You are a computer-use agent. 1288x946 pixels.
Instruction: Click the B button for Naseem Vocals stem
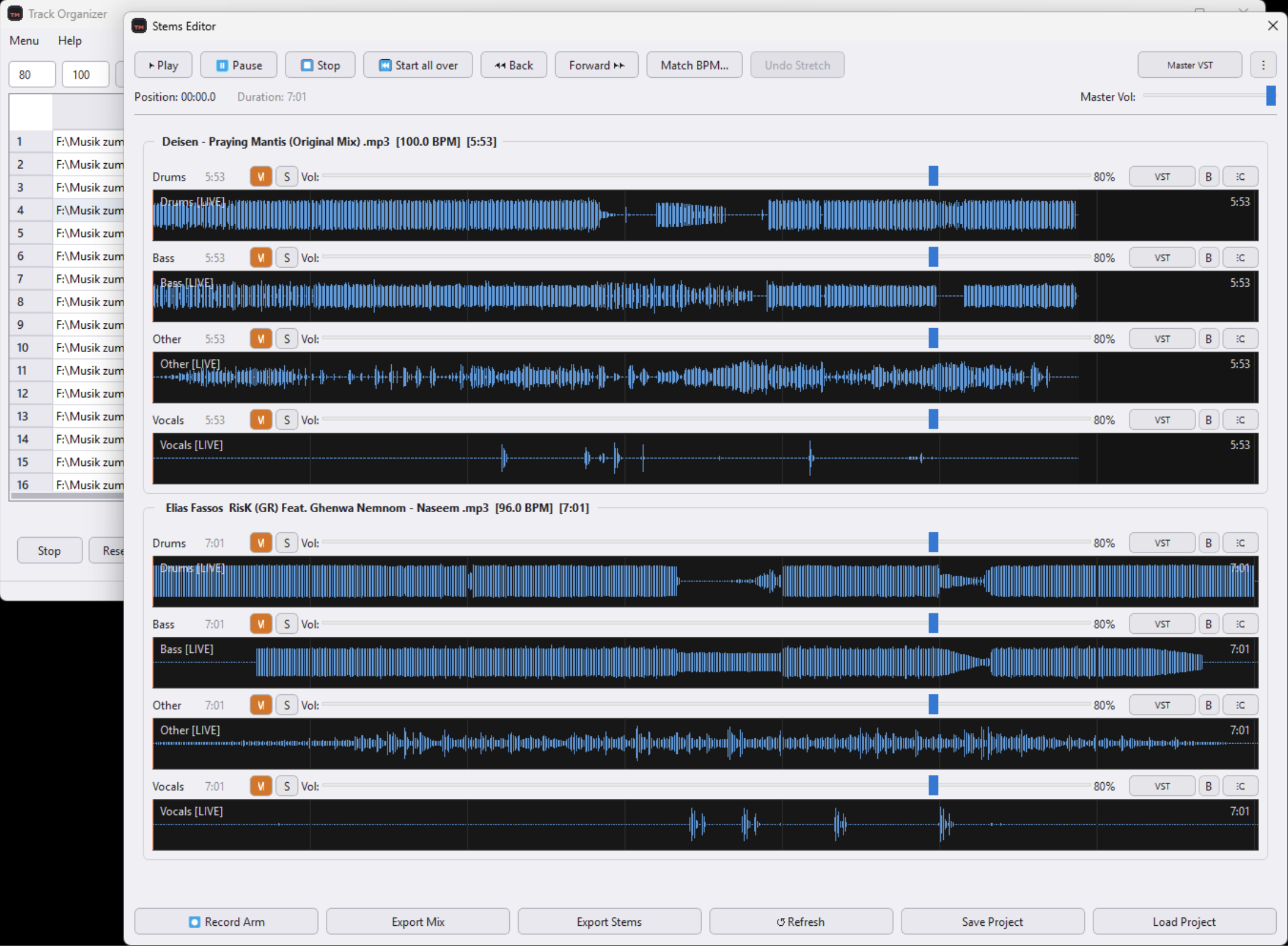[1208, 786]
